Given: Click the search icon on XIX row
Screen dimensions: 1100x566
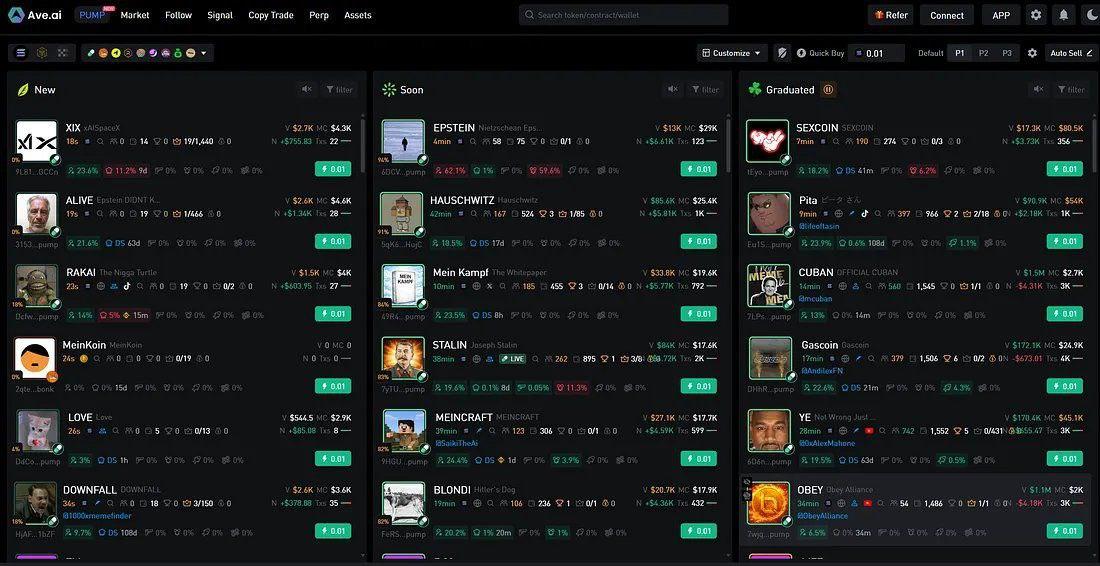Looking at the screenshot, I should pos(100,141).
